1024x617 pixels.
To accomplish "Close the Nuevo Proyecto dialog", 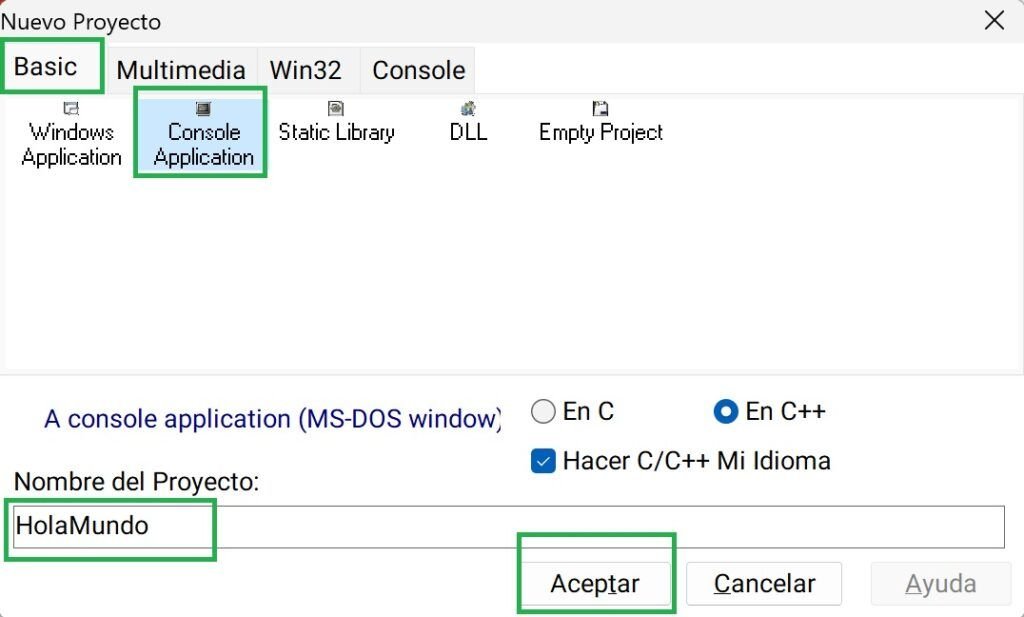I will (x=994, y=20).
